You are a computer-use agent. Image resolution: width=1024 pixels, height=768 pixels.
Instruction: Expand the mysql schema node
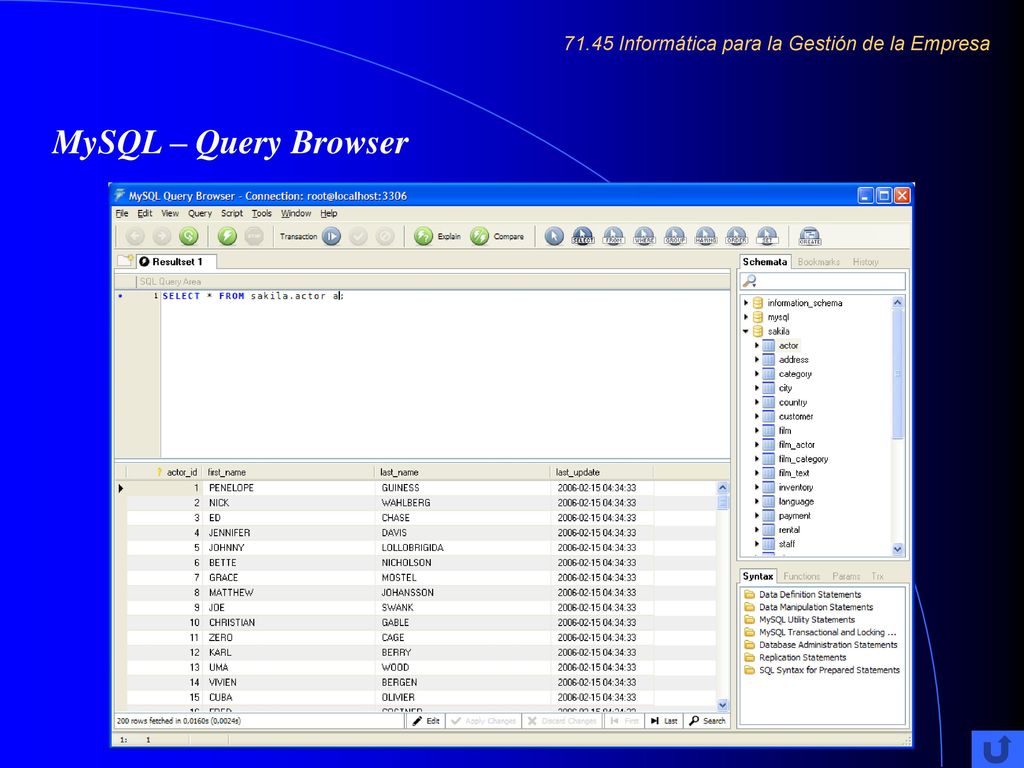pos(746,317)
